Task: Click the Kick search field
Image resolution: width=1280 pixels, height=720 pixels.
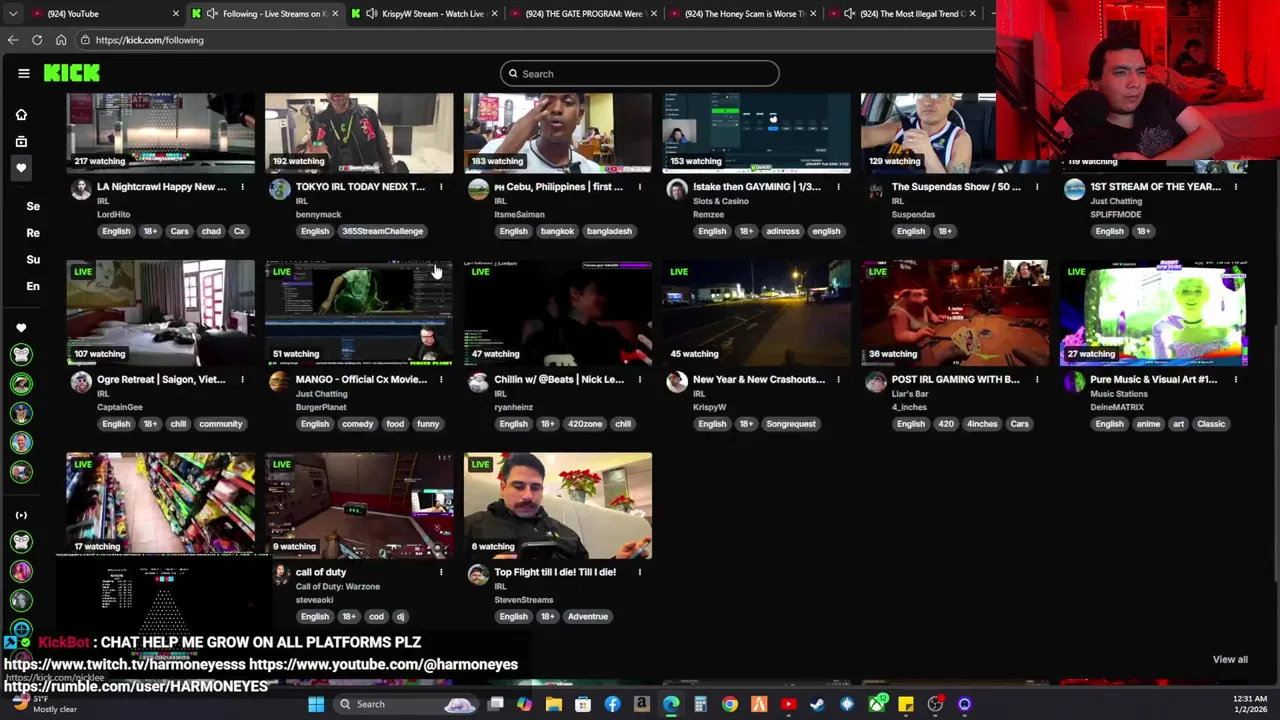Action: pyautogui.click(x=640, y=73)
